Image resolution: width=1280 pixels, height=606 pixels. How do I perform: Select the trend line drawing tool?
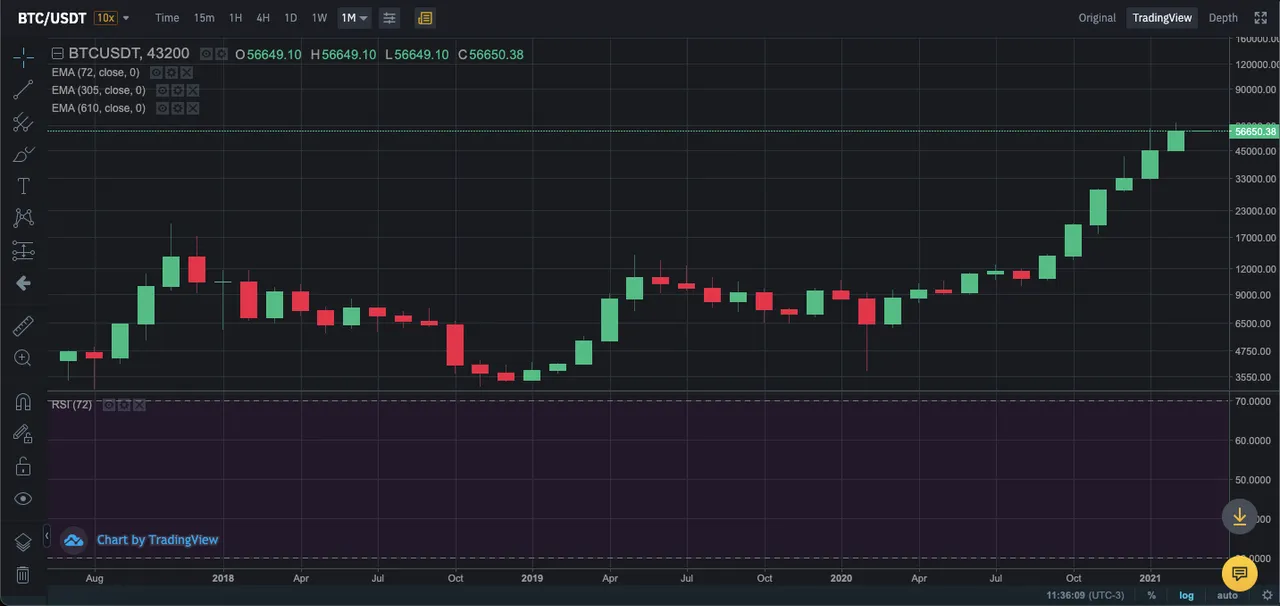[x=23, y=90]
